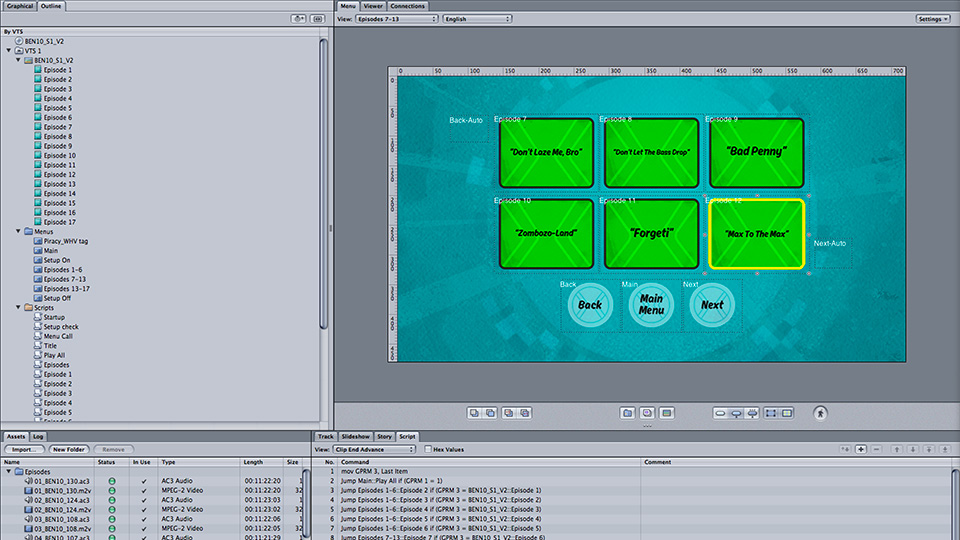Collapse the VTS 1 disclosure triangle

[x=9, y=51]
